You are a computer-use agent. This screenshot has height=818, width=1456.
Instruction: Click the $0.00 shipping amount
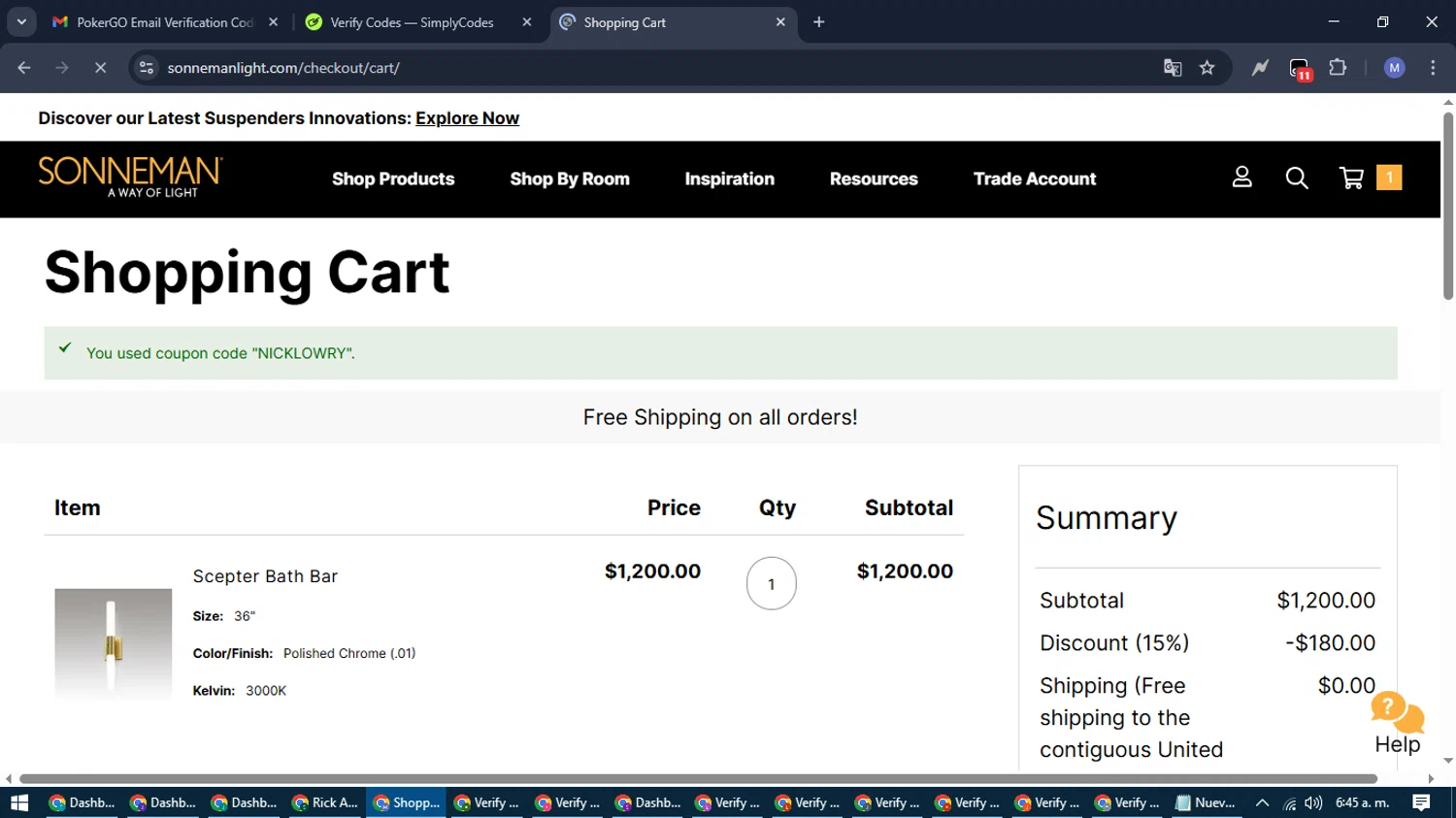tap(1346, 686)
